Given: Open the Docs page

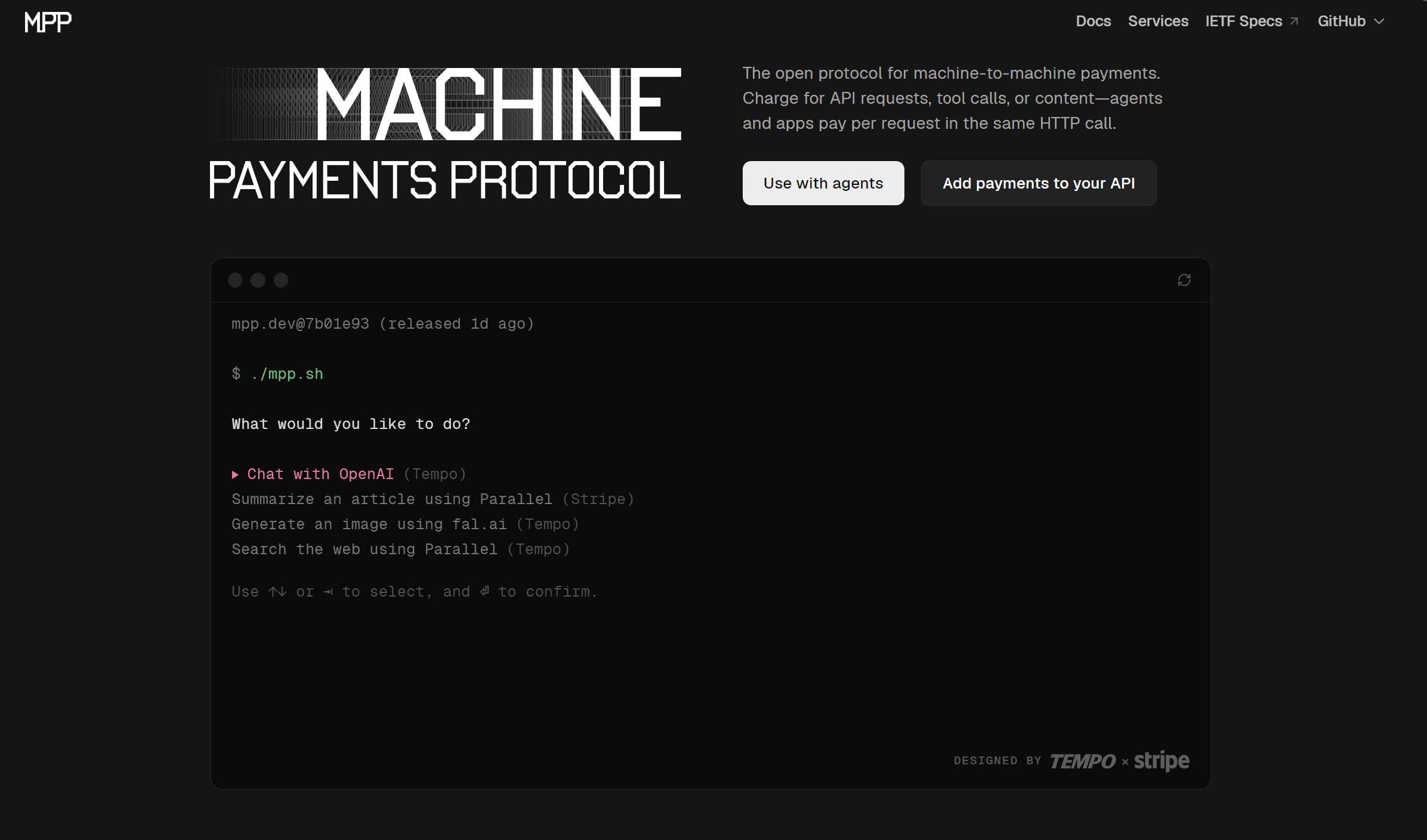Looking at the screenshot, I should click(1093, 21).
